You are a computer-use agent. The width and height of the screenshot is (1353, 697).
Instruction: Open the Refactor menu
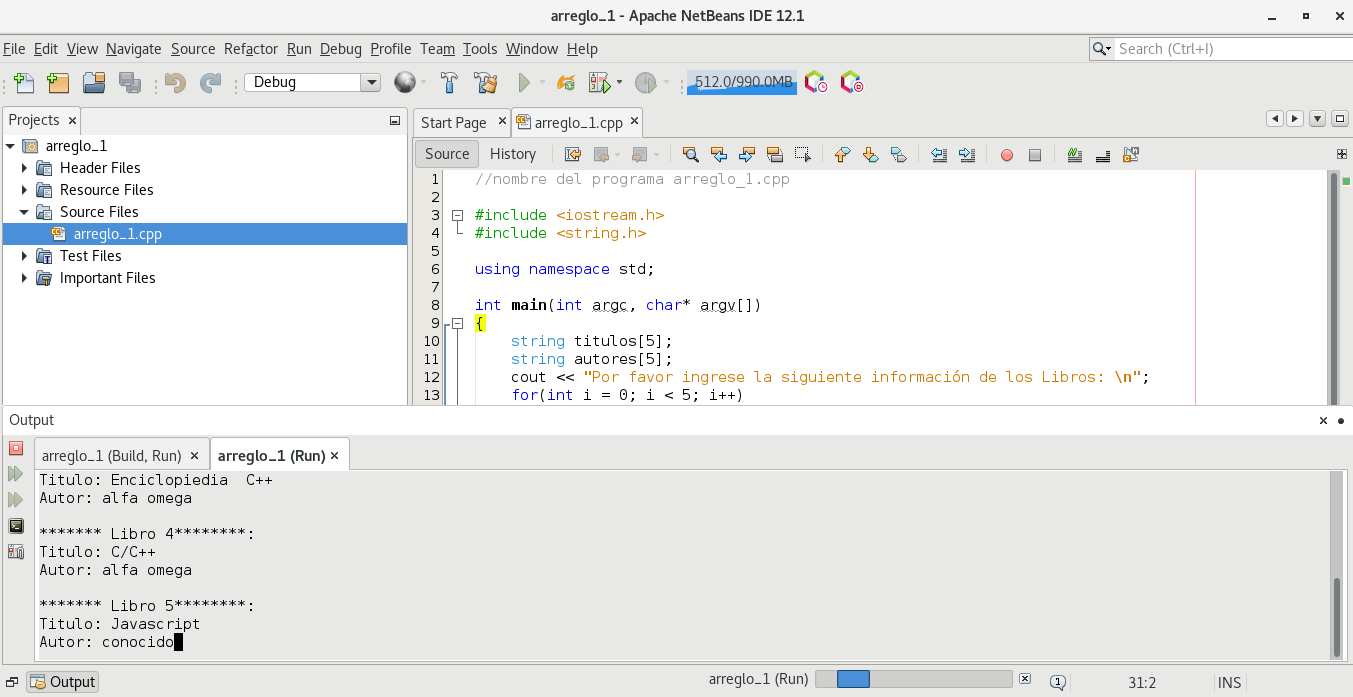coord(251,49)
